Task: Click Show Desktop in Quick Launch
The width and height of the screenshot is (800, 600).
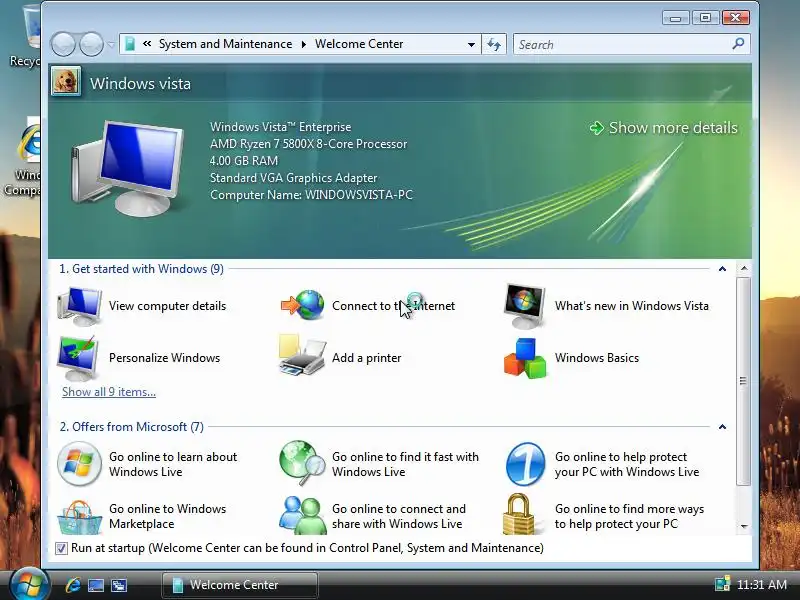Action: (x=96, y=585)
